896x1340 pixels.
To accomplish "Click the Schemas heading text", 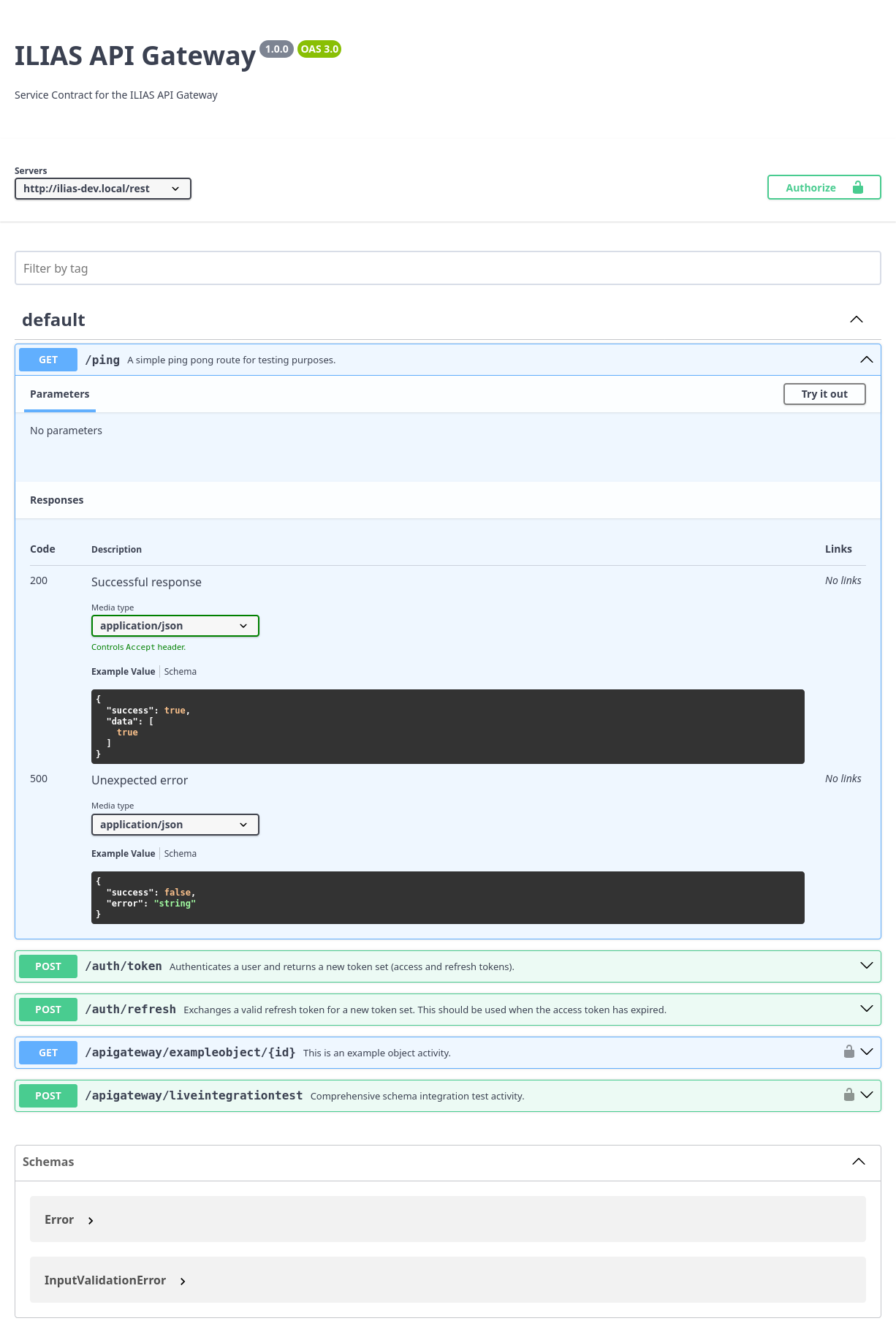I will pyautogui.click(x=48, y=1162).
